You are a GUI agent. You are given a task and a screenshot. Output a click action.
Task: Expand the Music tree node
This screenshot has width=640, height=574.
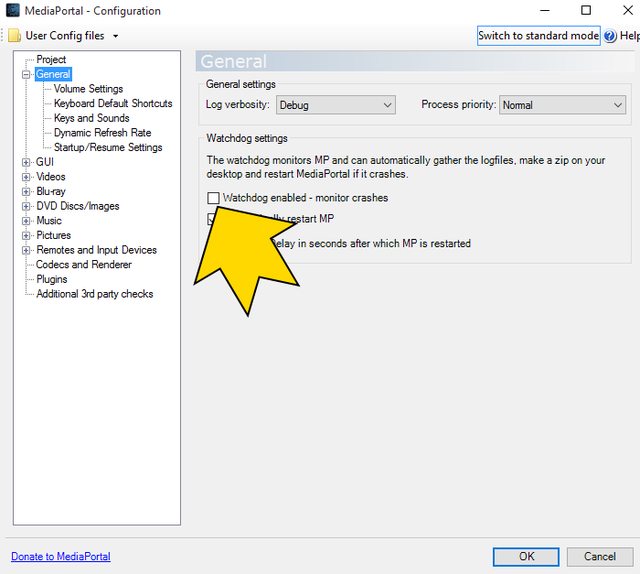coord(26,221)
